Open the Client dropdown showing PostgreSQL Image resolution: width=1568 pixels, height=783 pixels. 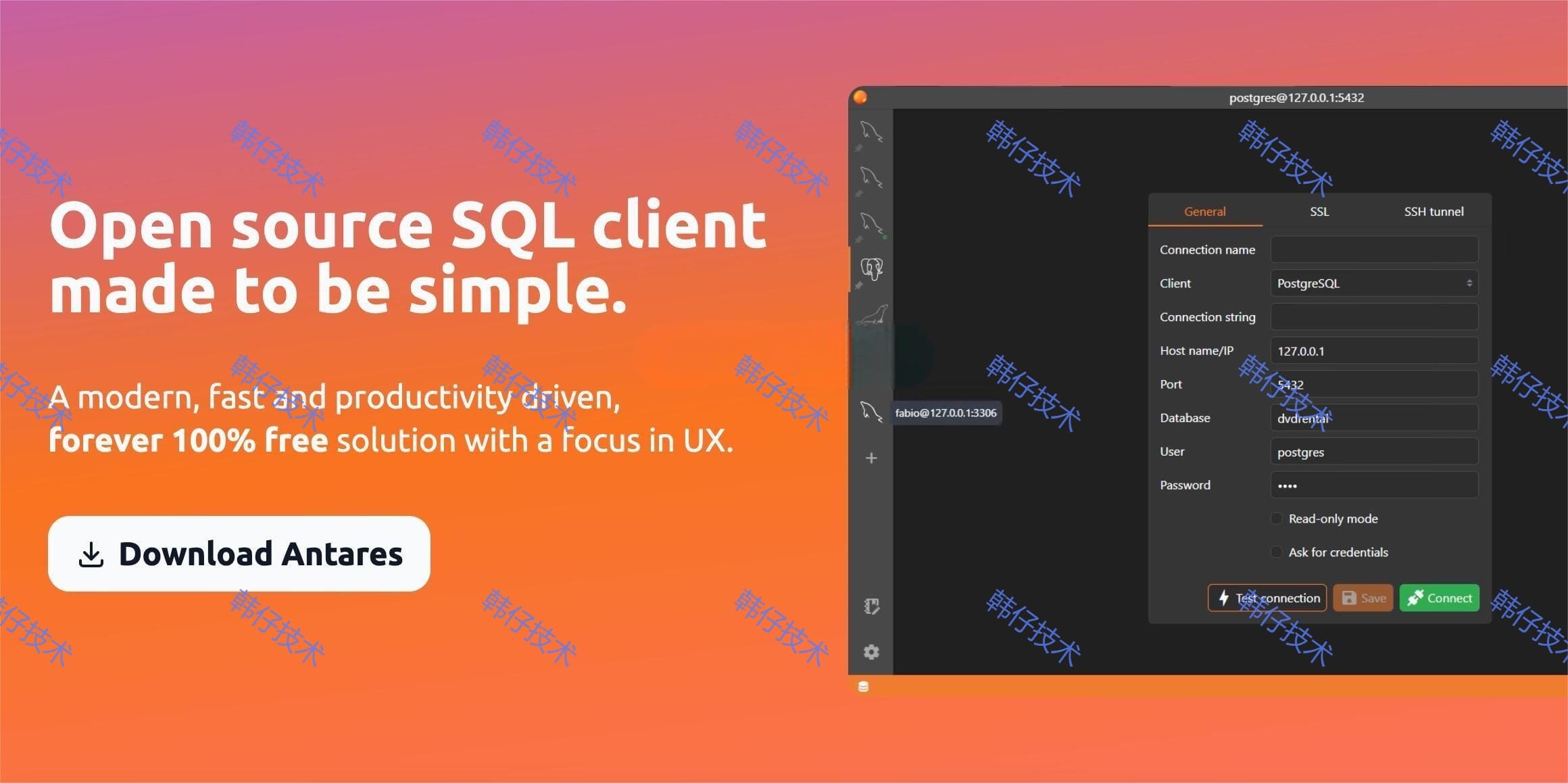pos(1374,283)
